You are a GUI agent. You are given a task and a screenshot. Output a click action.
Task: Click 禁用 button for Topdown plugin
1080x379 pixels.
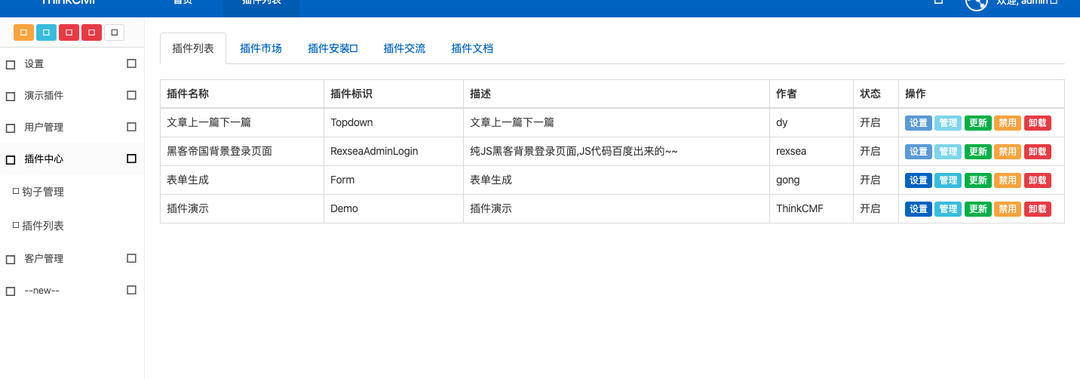1008,123
